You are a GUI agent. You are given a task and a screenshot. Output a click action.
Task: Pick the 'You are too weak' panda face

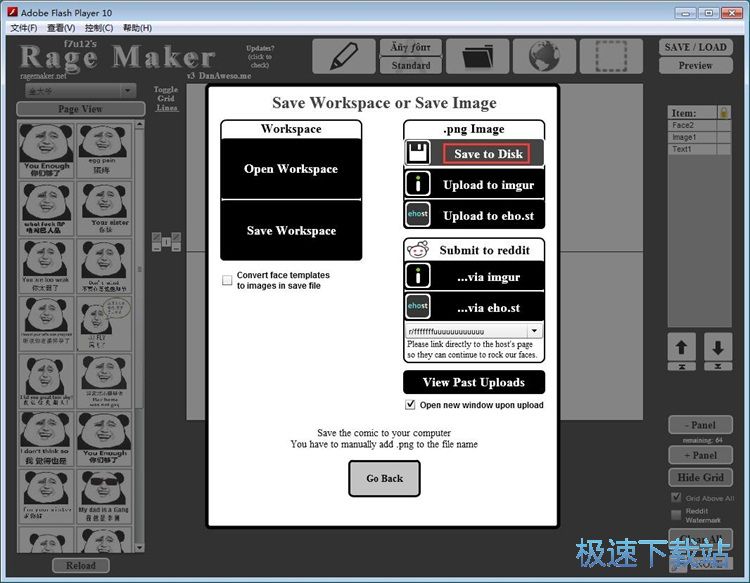click(x=46, y=266)
